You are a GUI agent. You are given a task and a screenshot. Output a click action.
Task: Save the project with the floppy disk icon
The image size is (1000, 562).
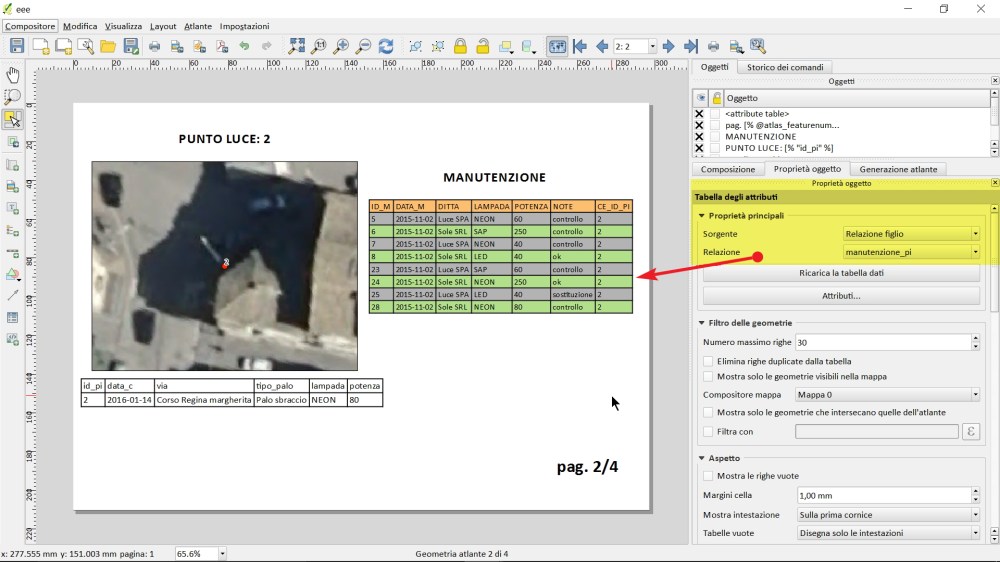(17, 46)
